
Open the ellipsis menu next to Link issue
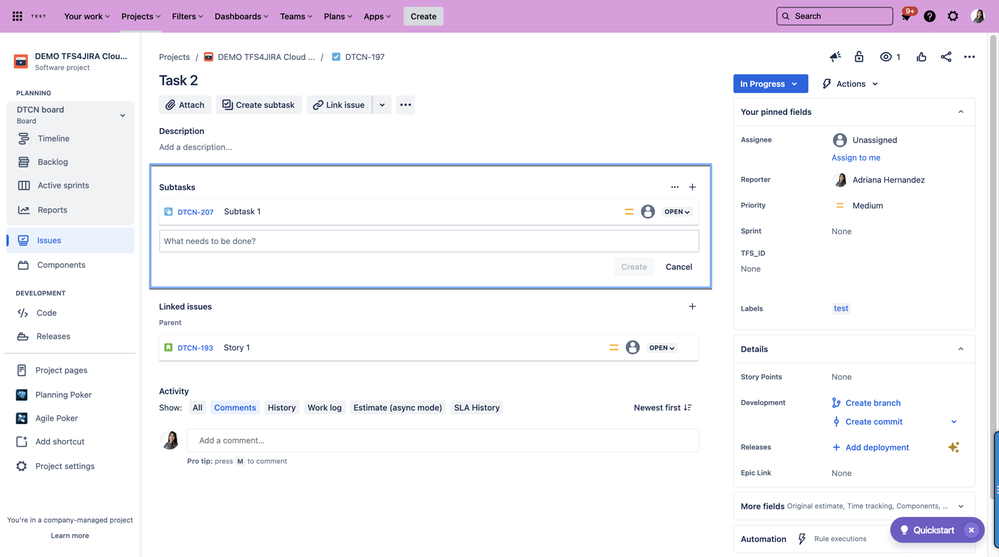[x=405, y=105]
